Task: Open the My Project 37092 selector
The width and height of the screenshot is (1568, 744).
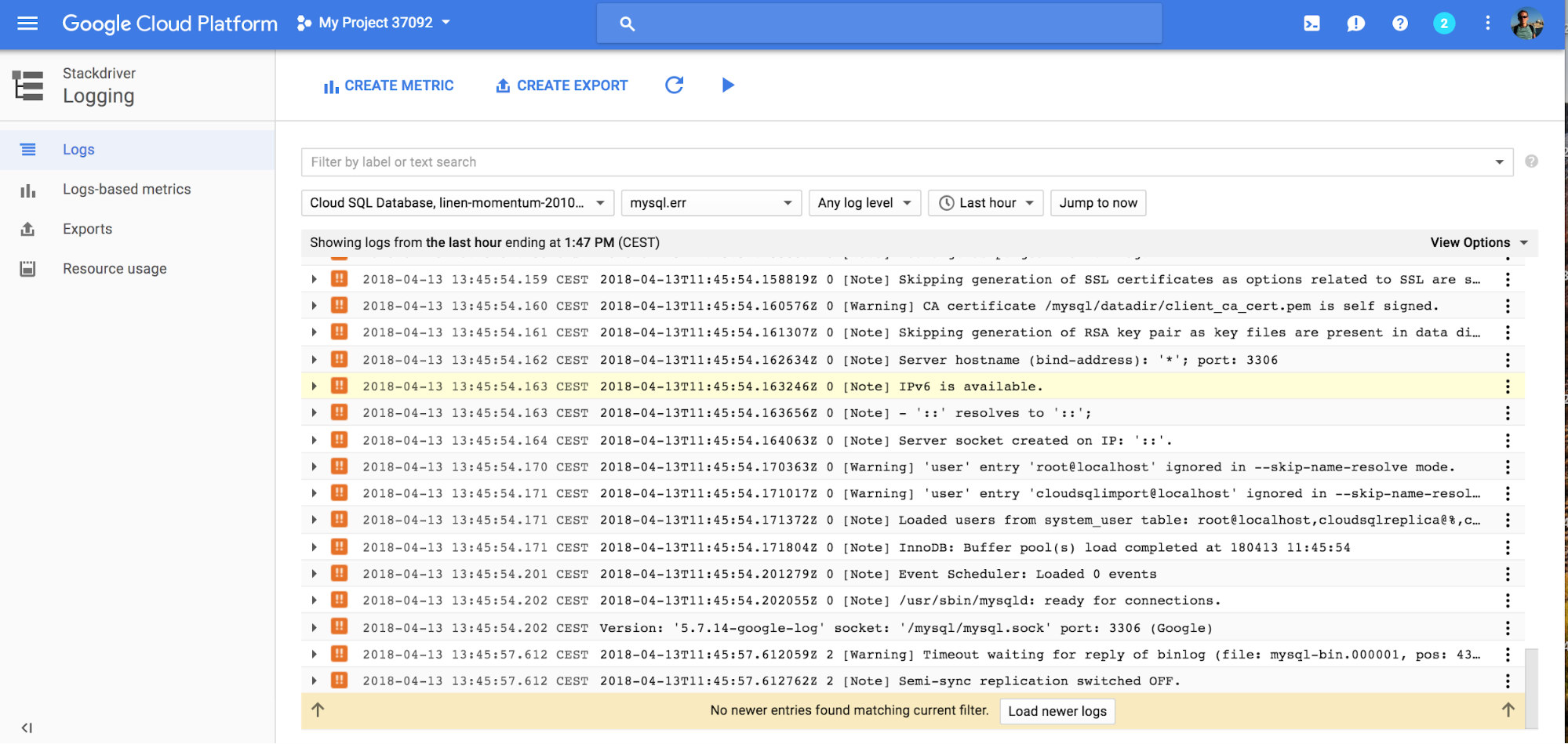Action: click(373, 24)
